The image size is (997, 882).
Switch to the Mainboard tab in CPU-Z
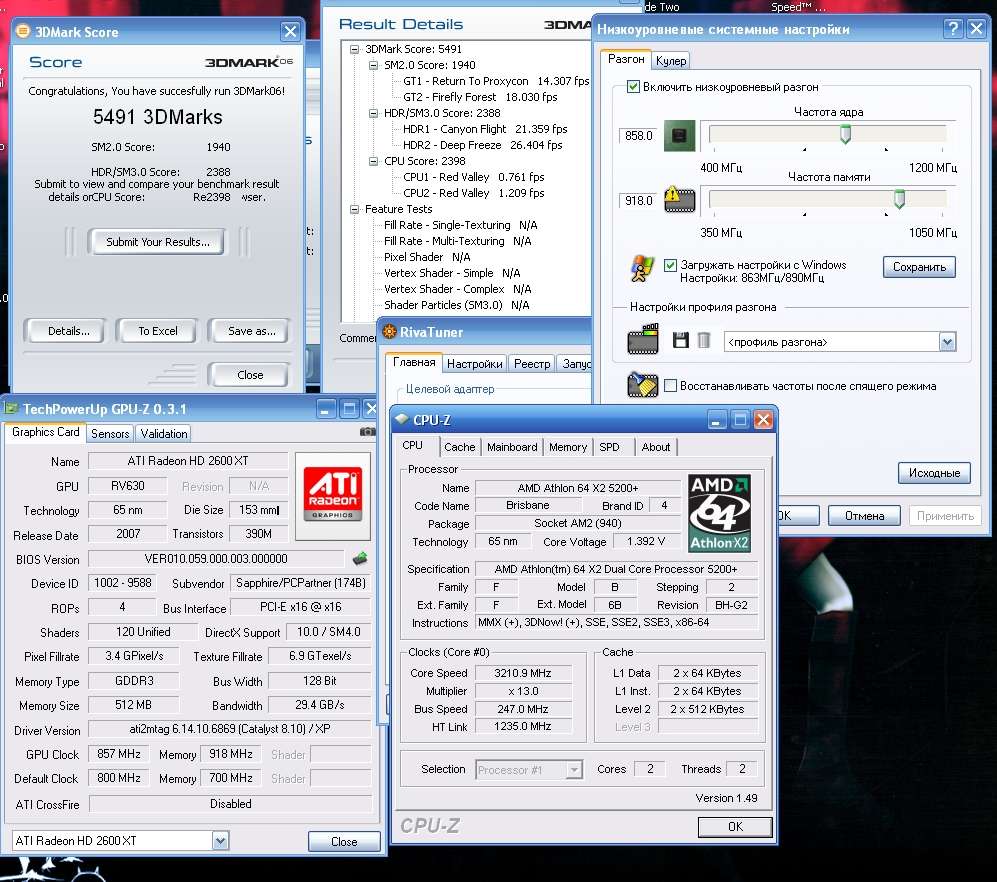point(512,447)
